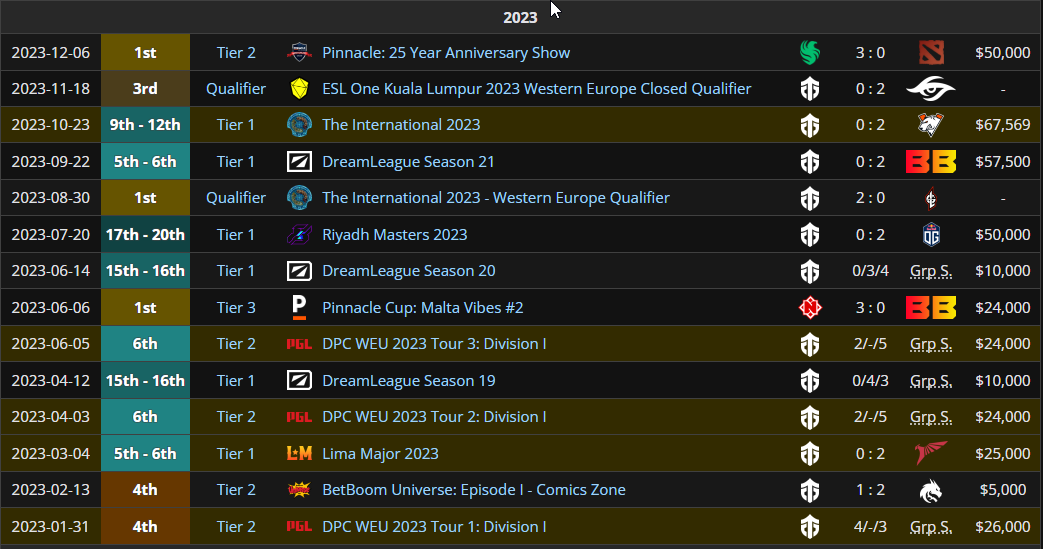The width and height of the screenshot is (1043, 549).
Task: Click the BB logo in the DreamLeague Season 21 row
Action: [x=930, y=162]
